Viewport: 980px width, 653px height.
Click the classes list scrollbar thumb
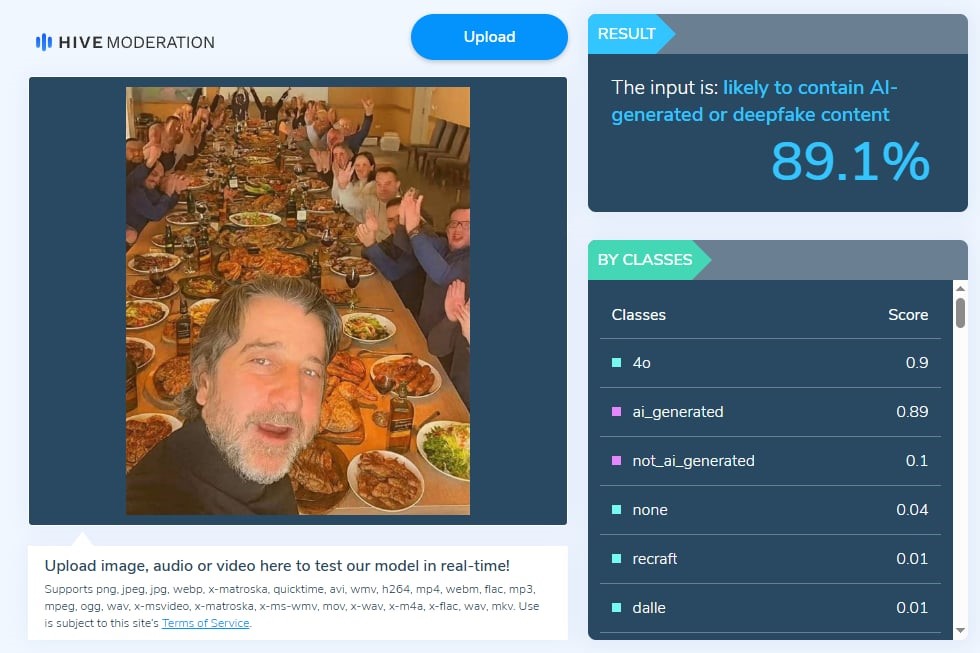960,312
